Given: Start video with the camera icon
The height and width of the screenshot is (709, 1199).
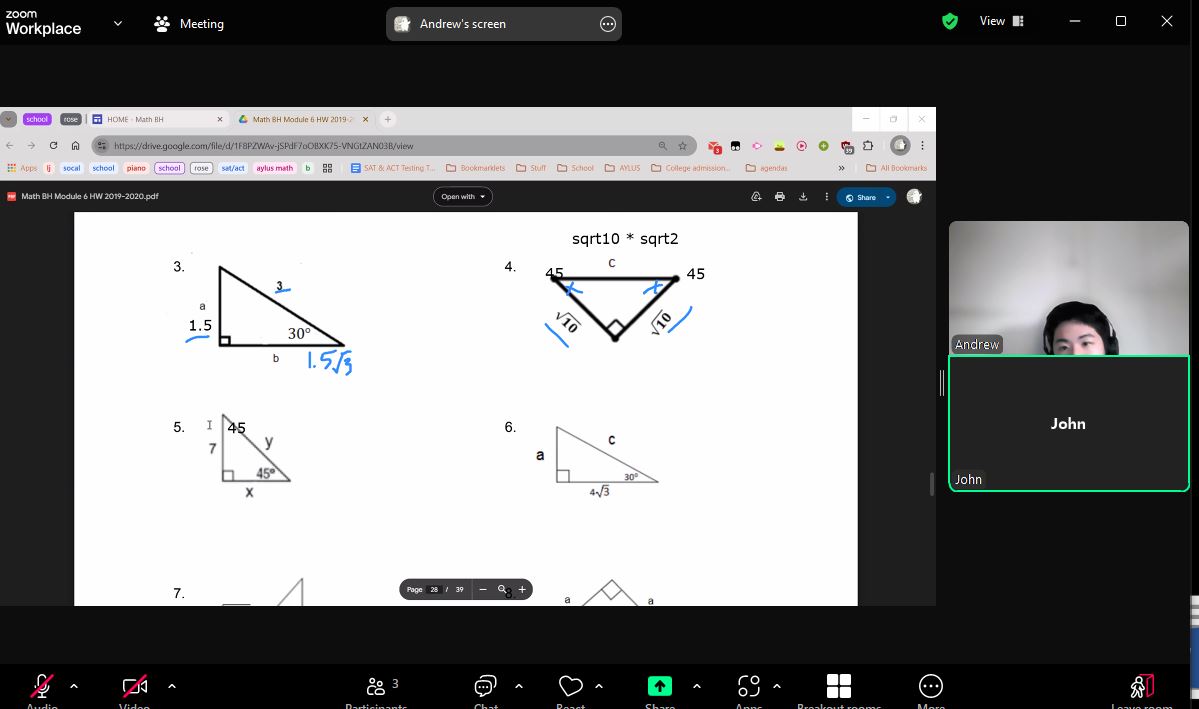Looking at the screenshot, I should point(135,687).
